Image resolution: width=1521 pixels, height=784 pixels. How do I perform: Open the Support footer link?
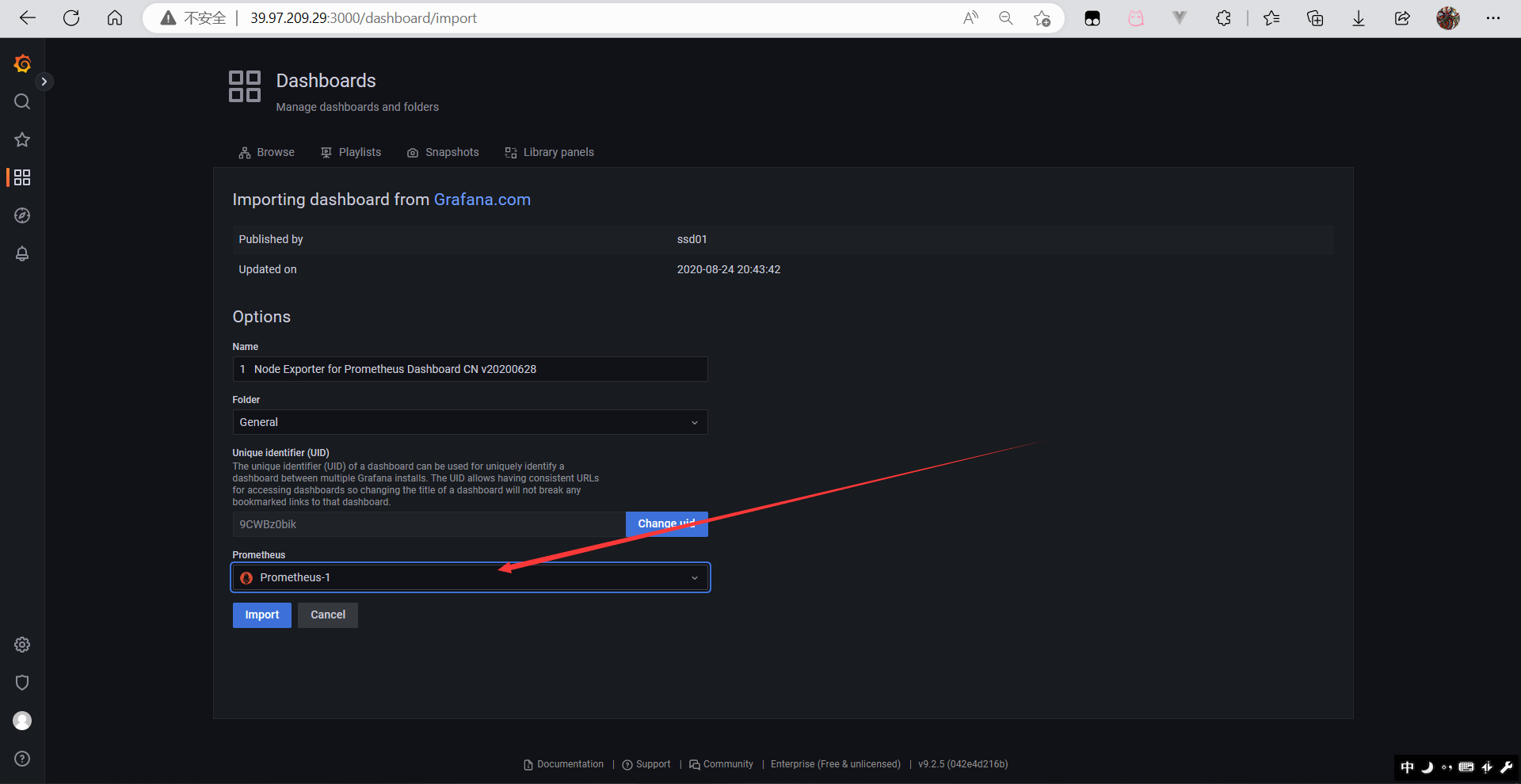646,764
